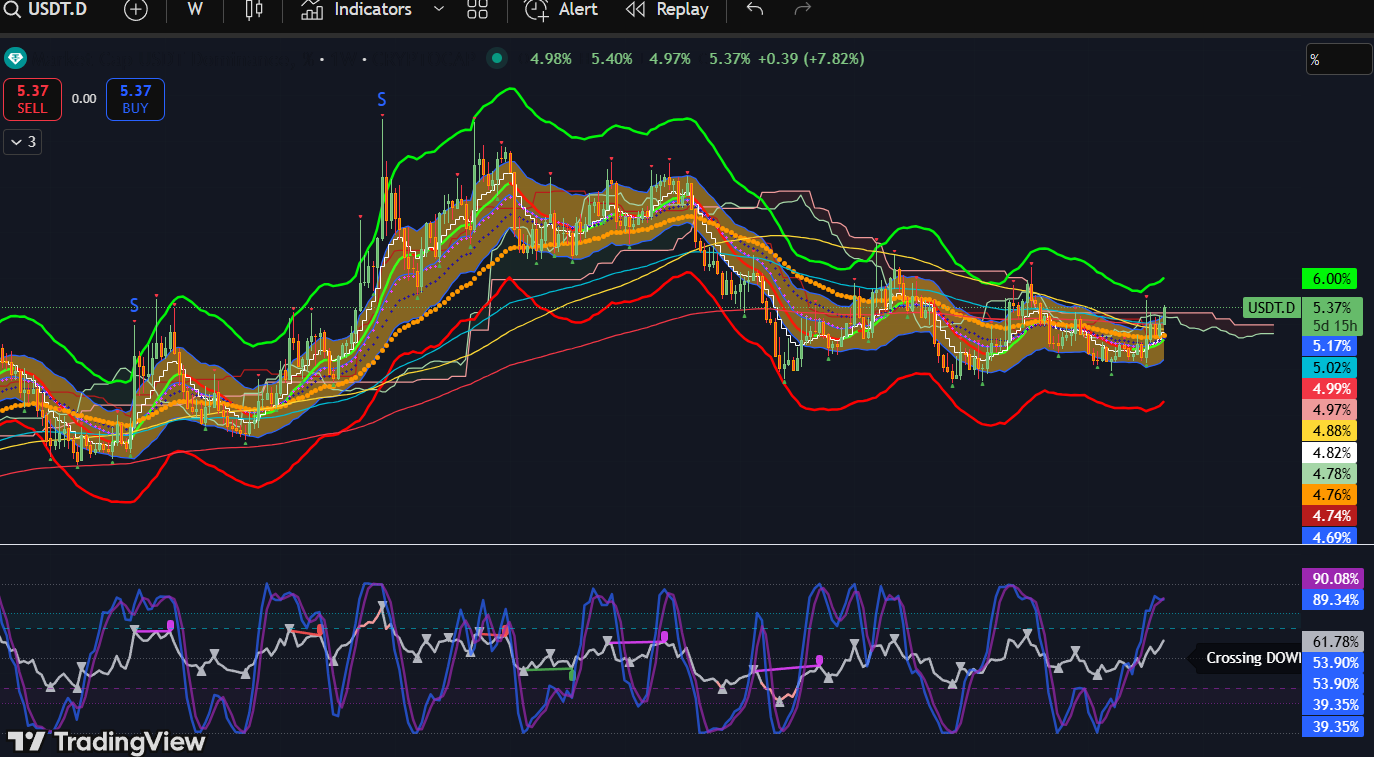This screenshot has height=757, width=1374.
Task: Click the 4.97% low value in legend
Action: pyautogui.click(x=670, y=58)
